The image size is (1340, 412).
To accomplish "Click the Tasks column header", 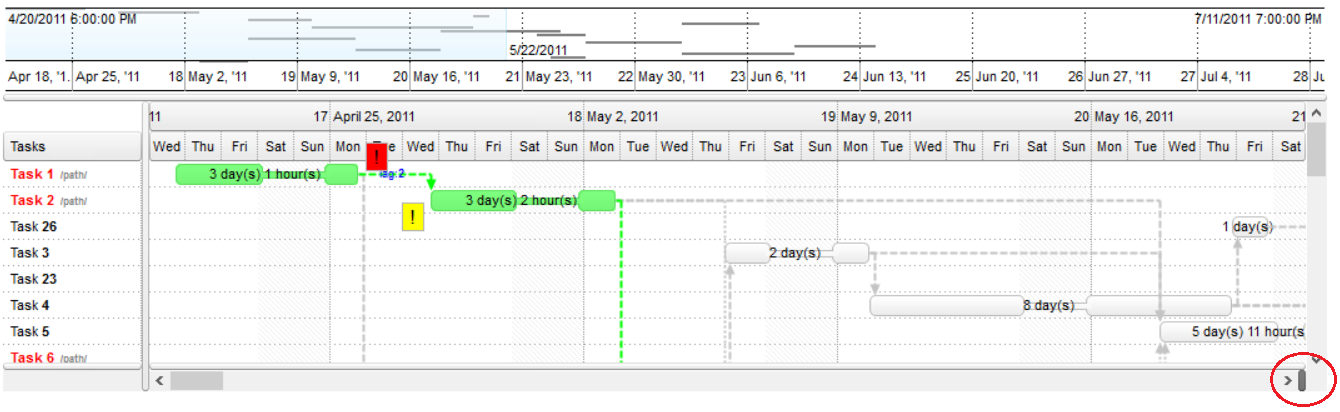I will (72, 147).
